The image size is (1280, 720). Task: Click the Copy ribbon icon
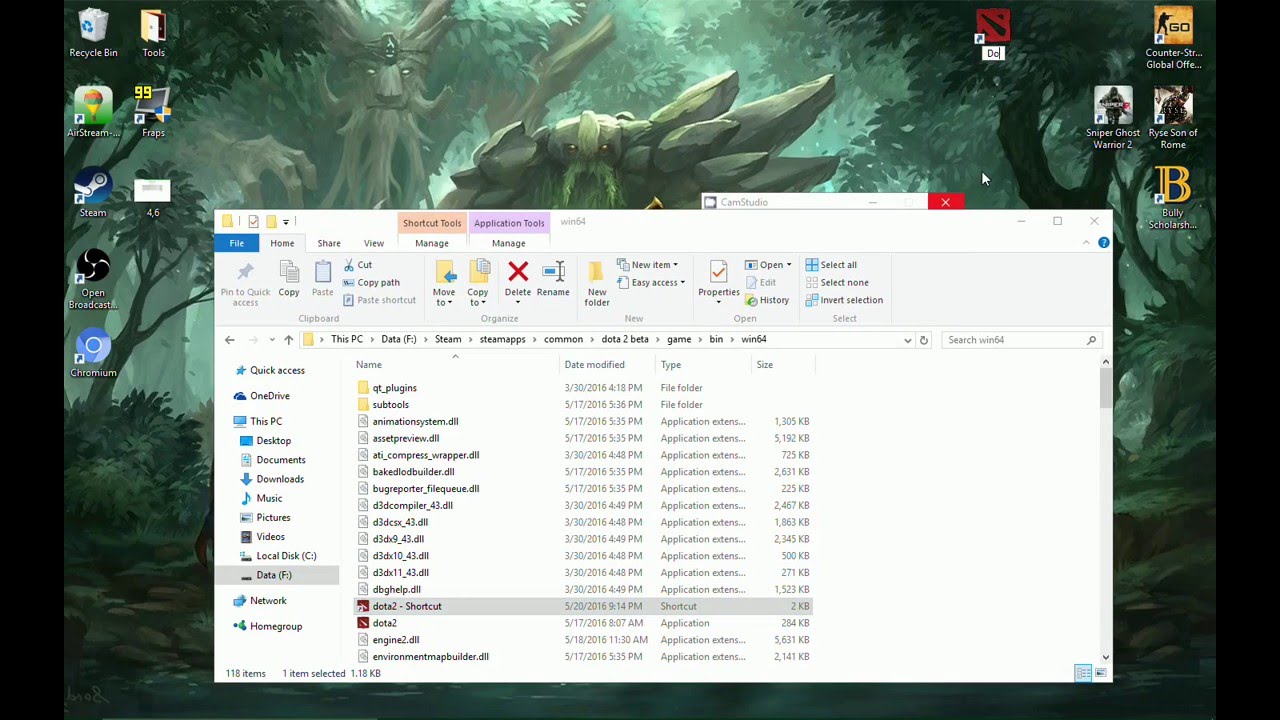click(x=289, y=278)
